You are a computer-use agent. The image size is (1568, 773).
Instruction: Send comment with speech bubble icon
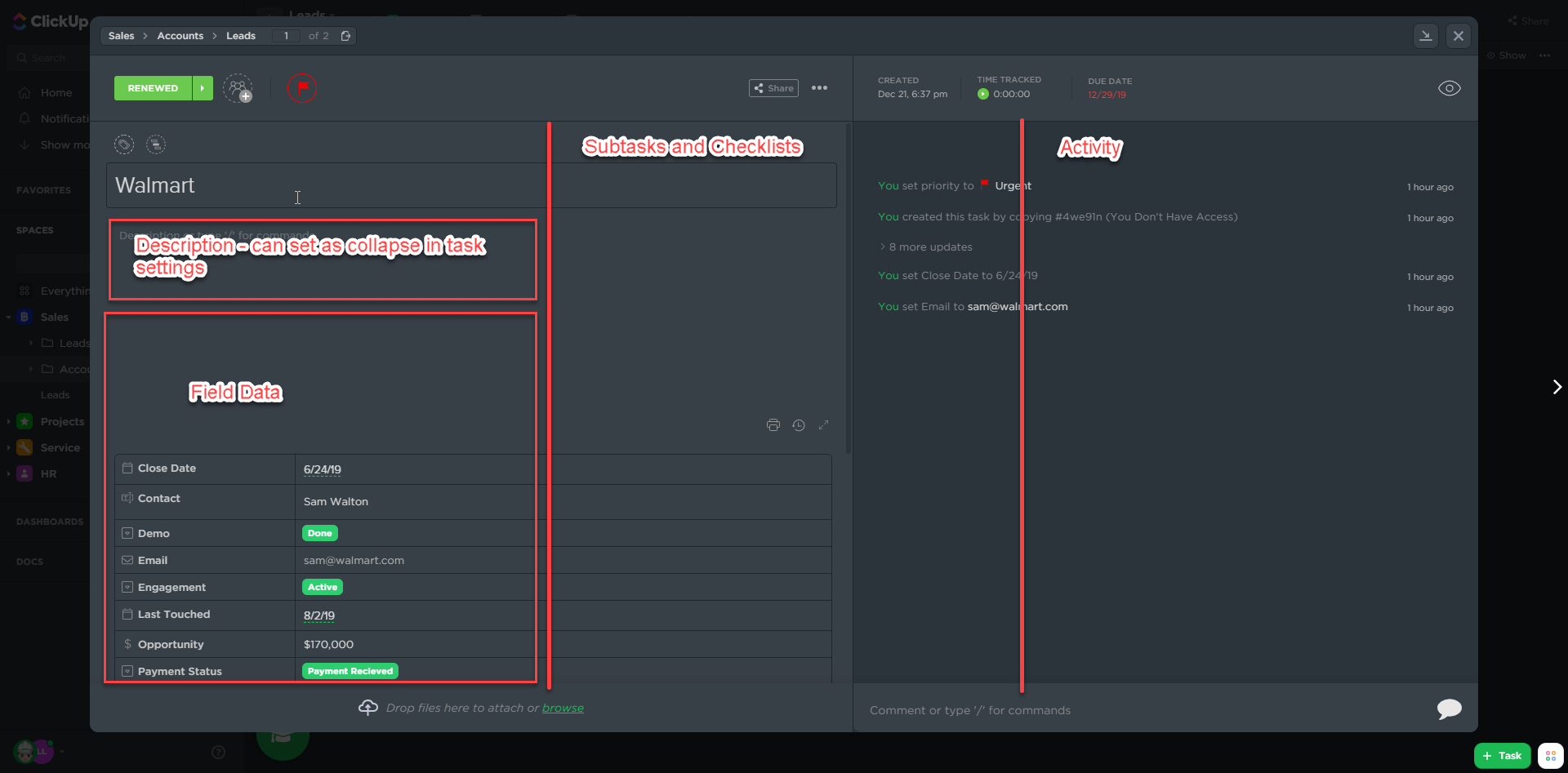pyautogui.click(x=1450, y=709)
